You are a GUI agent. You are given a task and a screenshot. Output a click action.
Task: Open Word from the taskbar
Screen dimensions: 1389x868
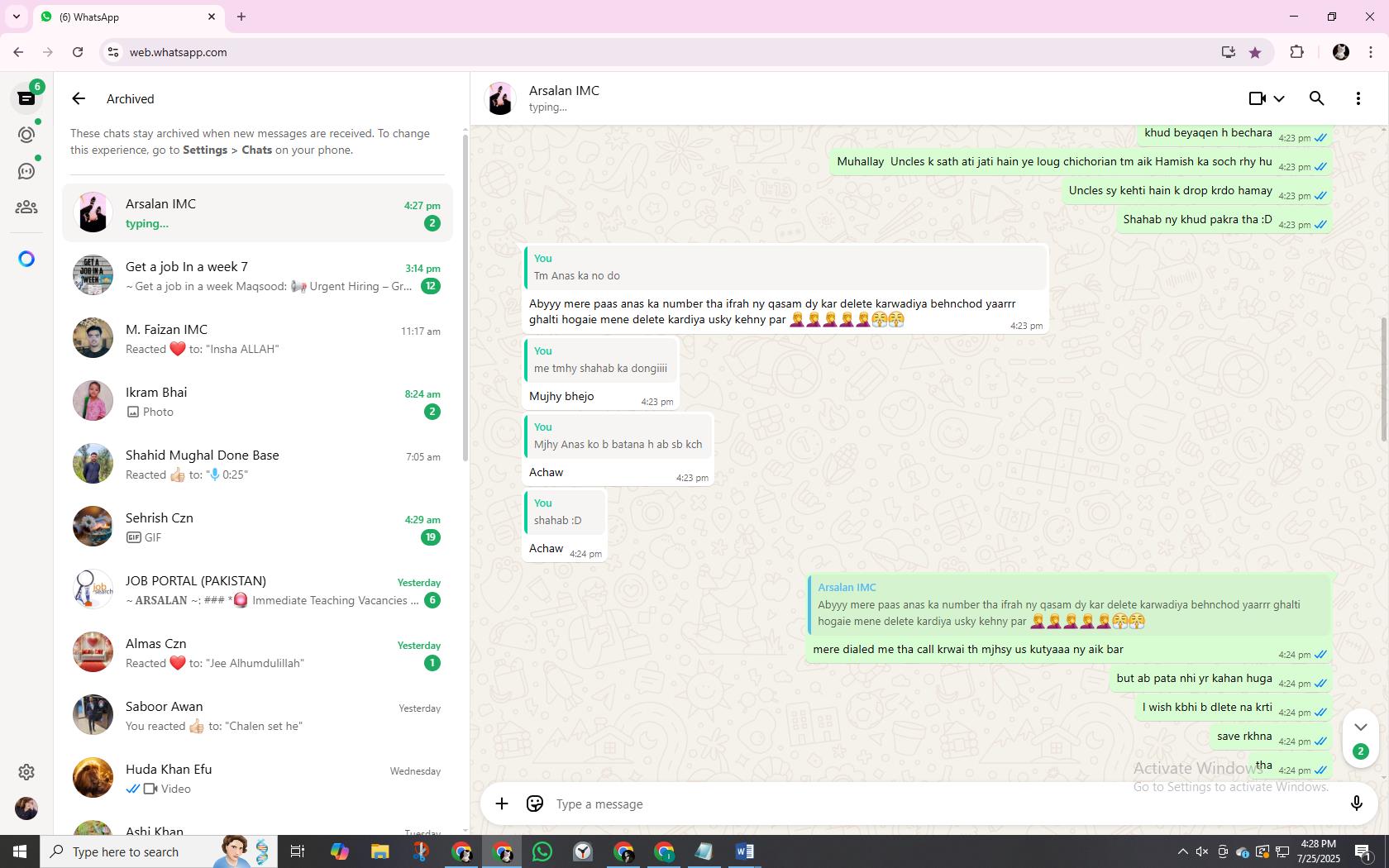click(744, 851)
